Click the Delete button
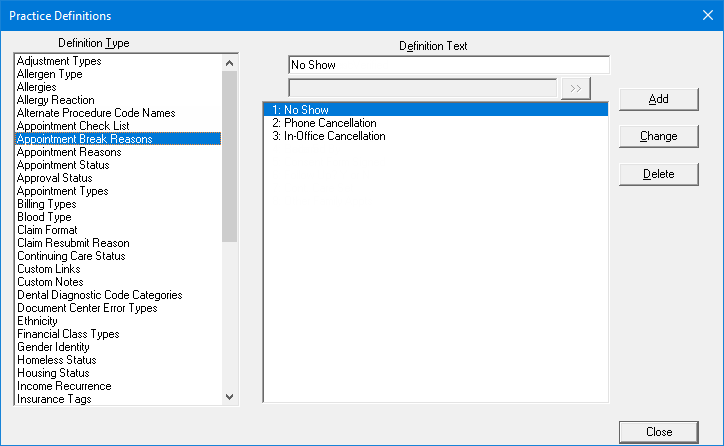Image resolution: width=724 pixels, height=446 pixels. 658,174
